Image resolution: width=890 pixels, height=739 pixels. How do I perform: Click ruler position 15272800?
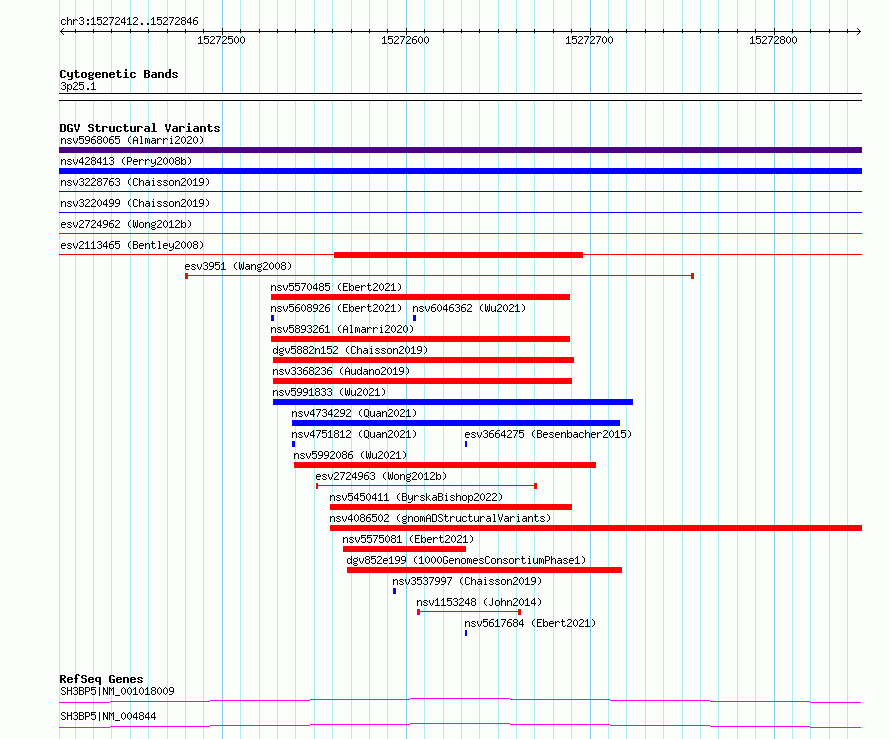pos(773,40)
